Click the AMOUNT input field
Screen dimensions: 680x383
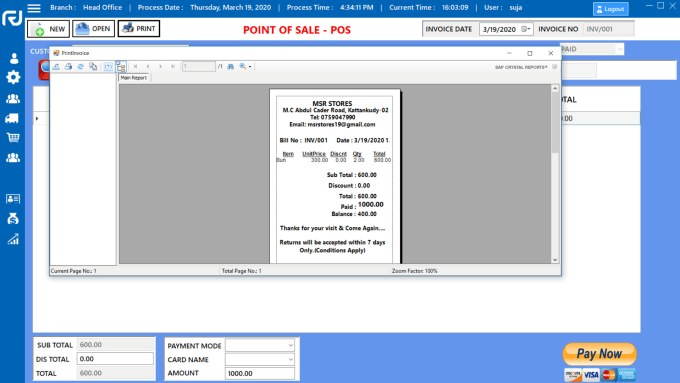pyautogui.click(x=260, y=373)
